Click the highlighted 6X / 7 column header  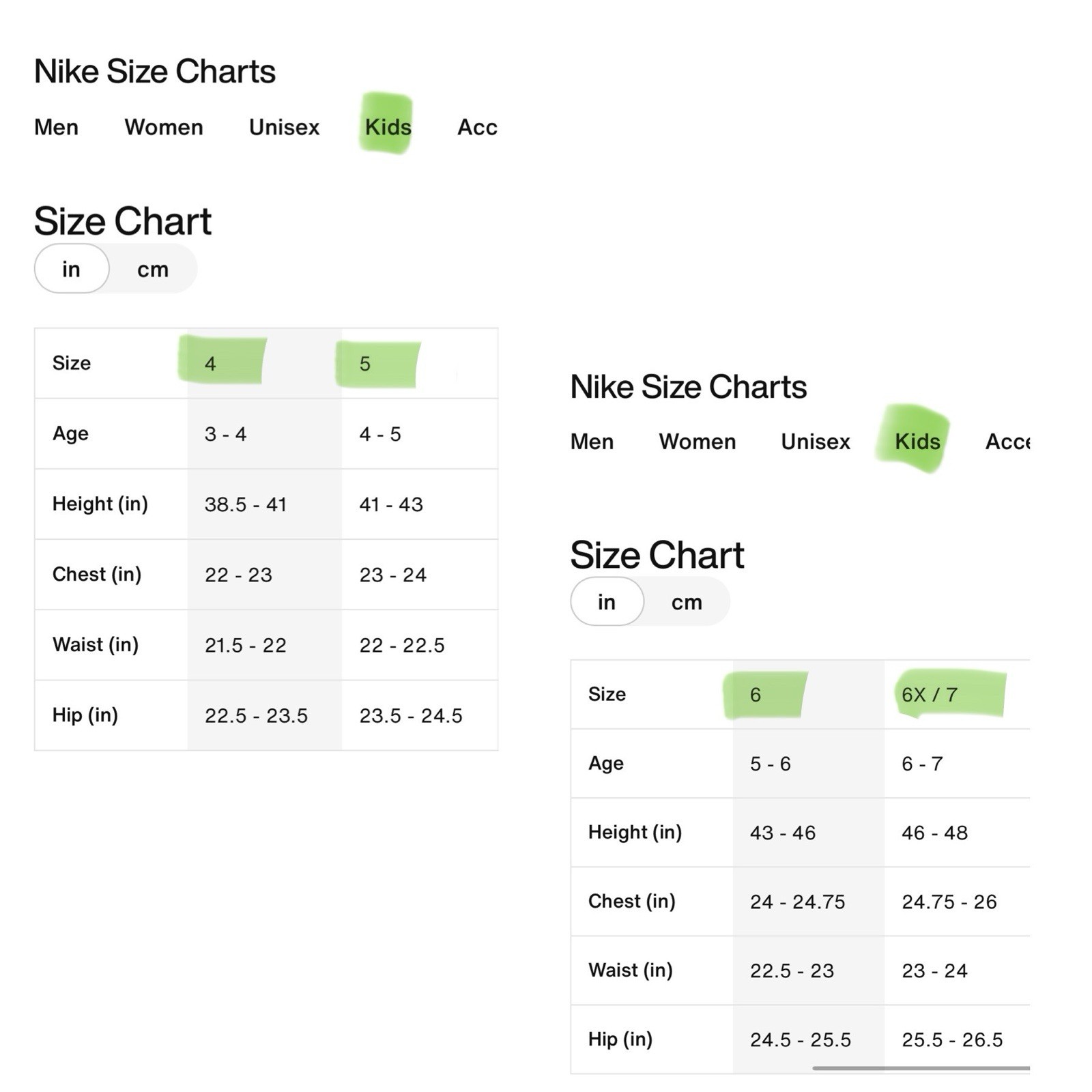tap(930, 695)
